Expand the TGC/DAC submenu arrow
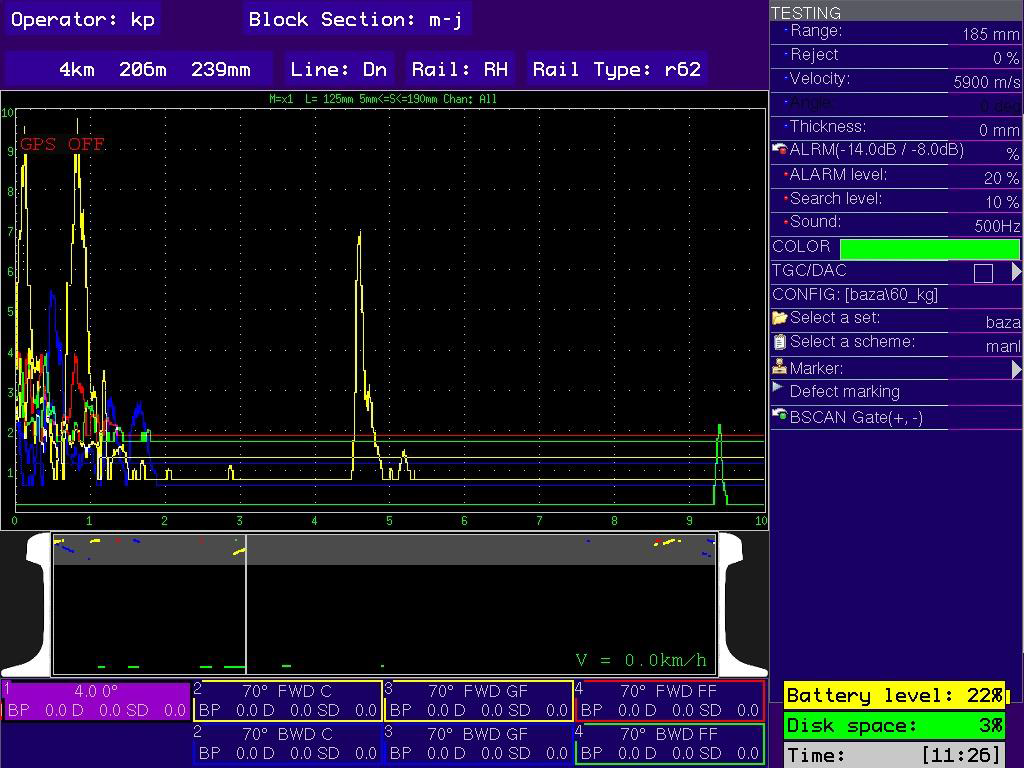The image size is (1024, 768). pos(1016,272)
